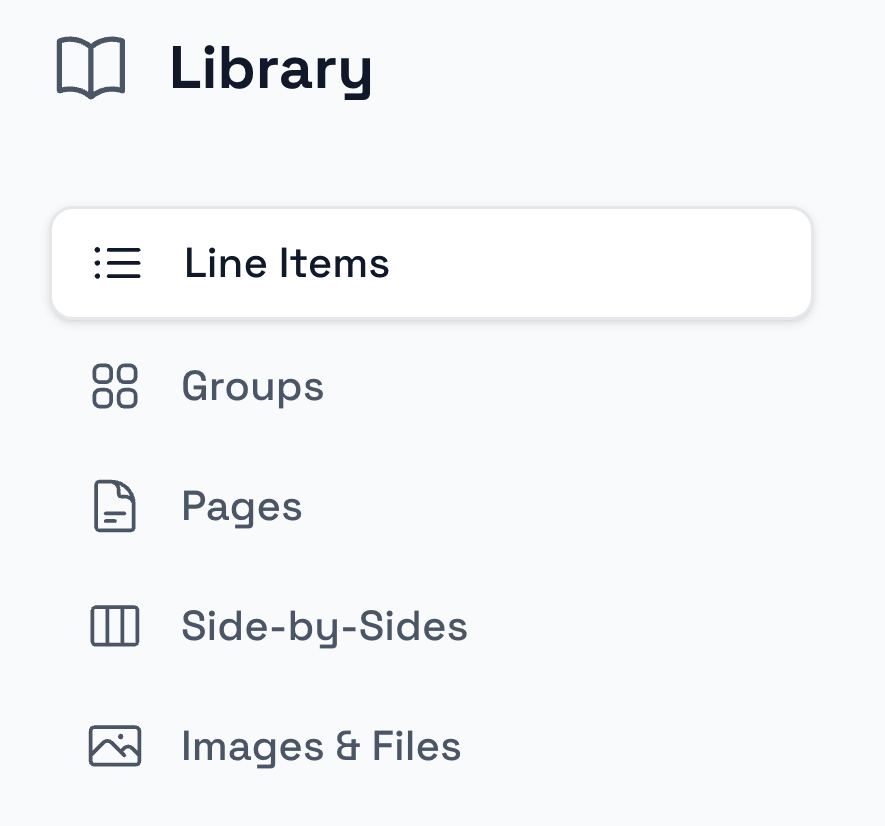Open Images & Files in the Library
The width and height of the screenshot is (885, 826).
click(x=320, y=746)
